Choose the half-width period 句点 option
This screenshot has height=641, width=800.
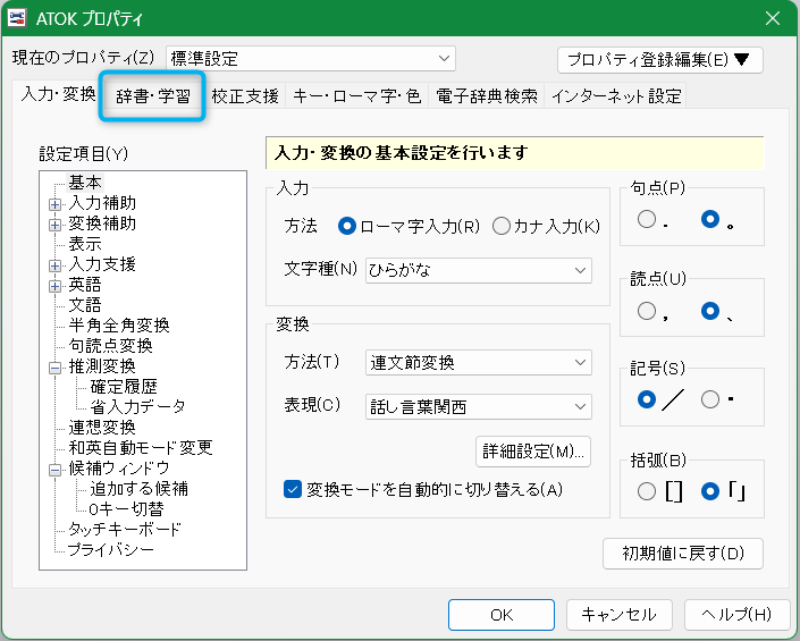pos(646,219)
